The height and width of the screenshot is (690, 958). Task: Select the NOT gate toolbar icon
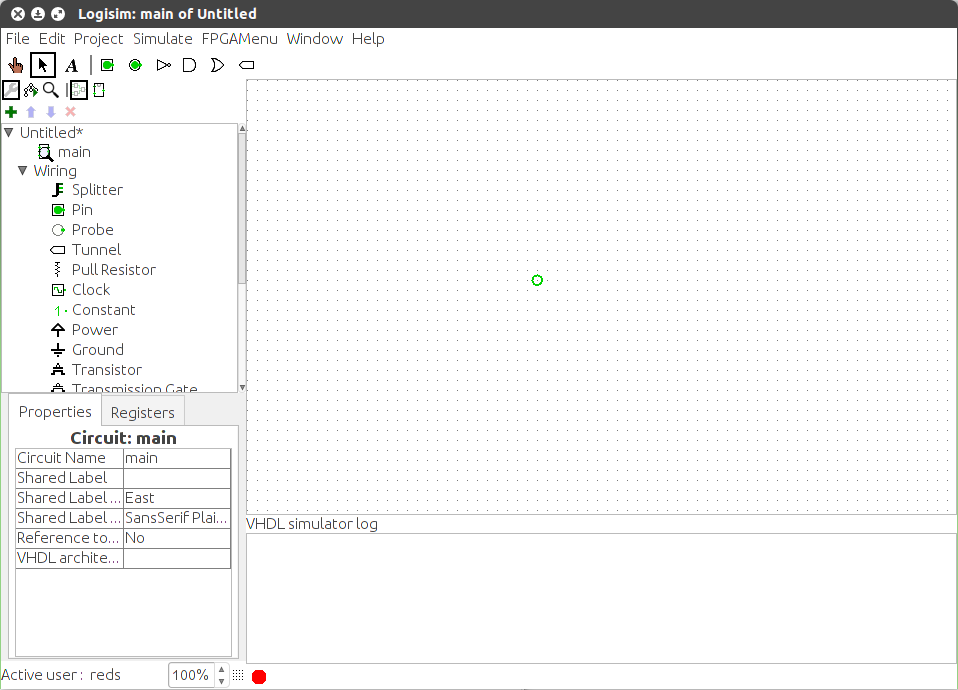(163, 65)
